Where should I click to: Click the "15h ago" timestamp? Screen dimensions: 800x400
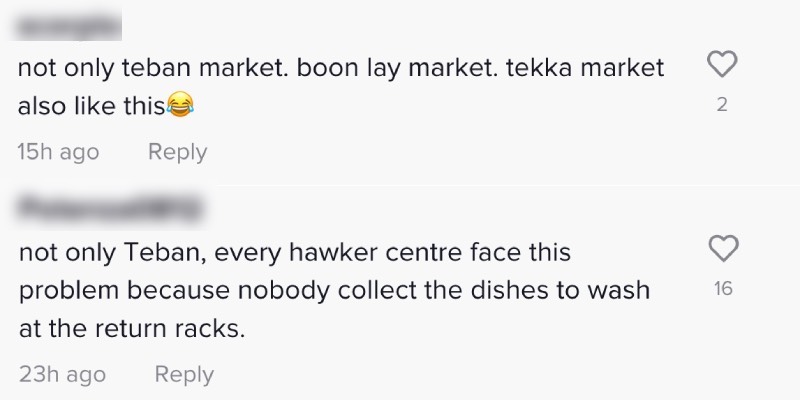click(59, 152)
